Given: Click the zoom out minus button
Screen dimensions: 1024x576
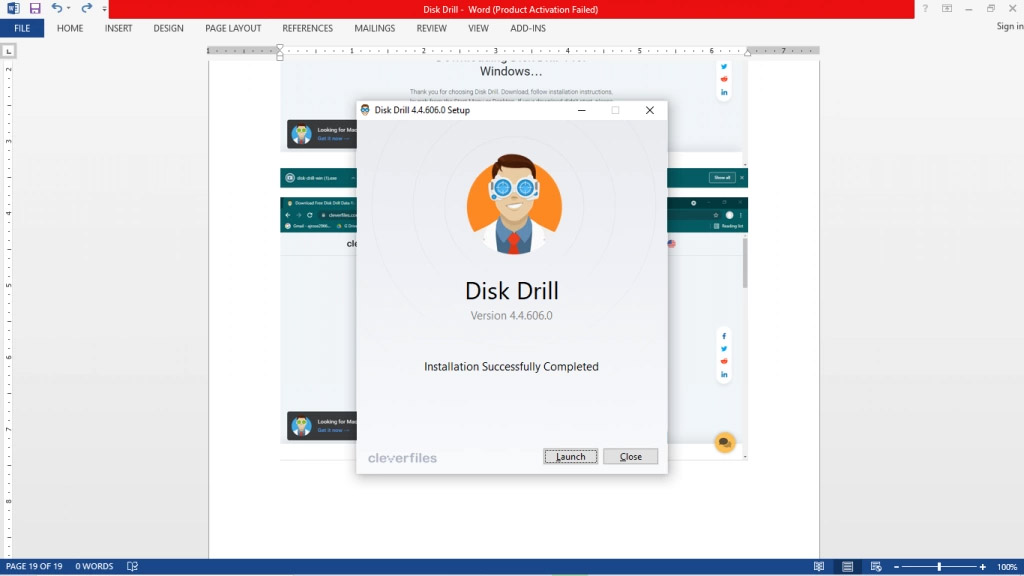Looking at the screenshot, I should tap(897, 567).
